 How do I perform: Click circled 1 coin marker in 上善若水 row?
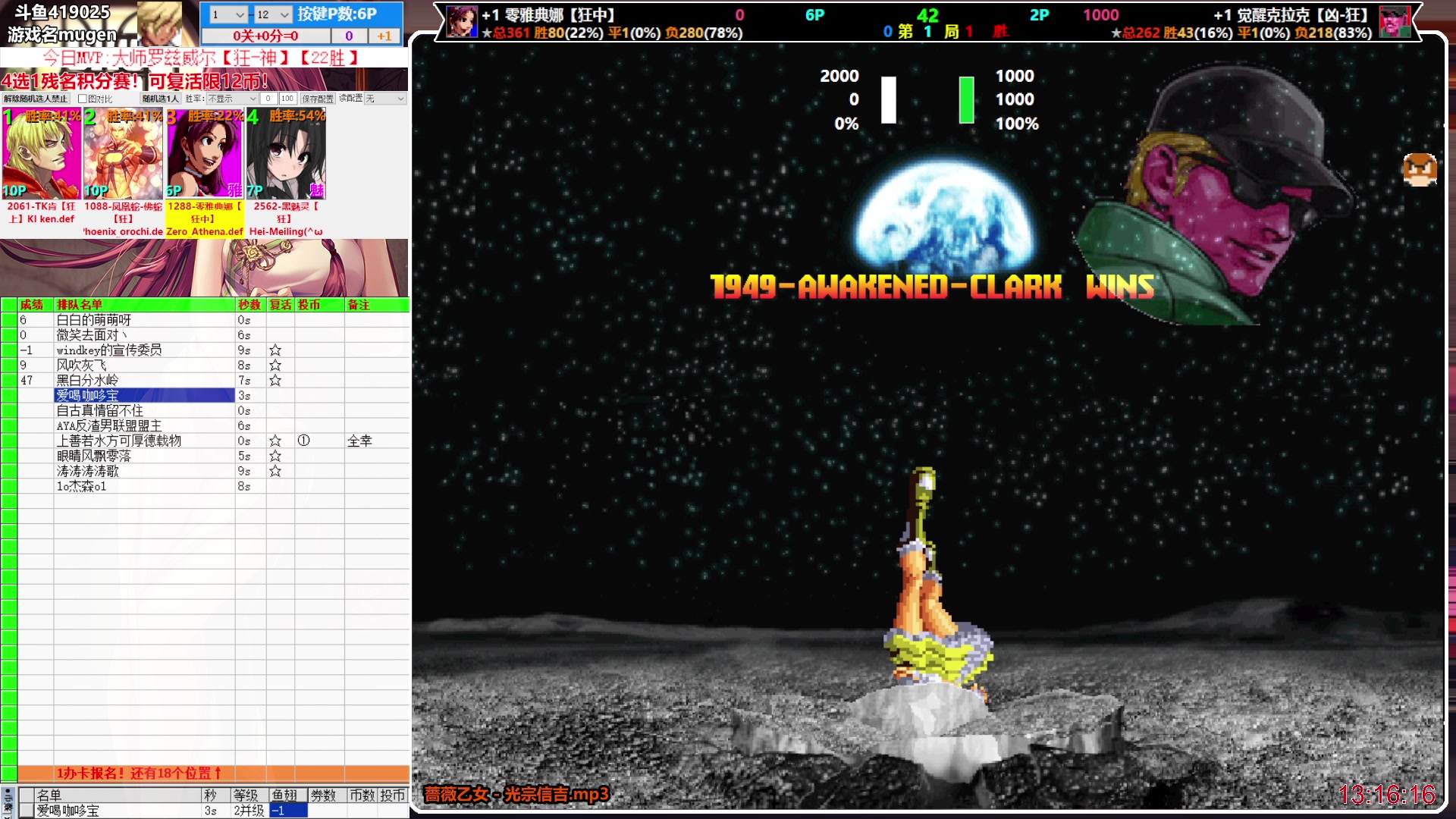(x=303, y=441)
